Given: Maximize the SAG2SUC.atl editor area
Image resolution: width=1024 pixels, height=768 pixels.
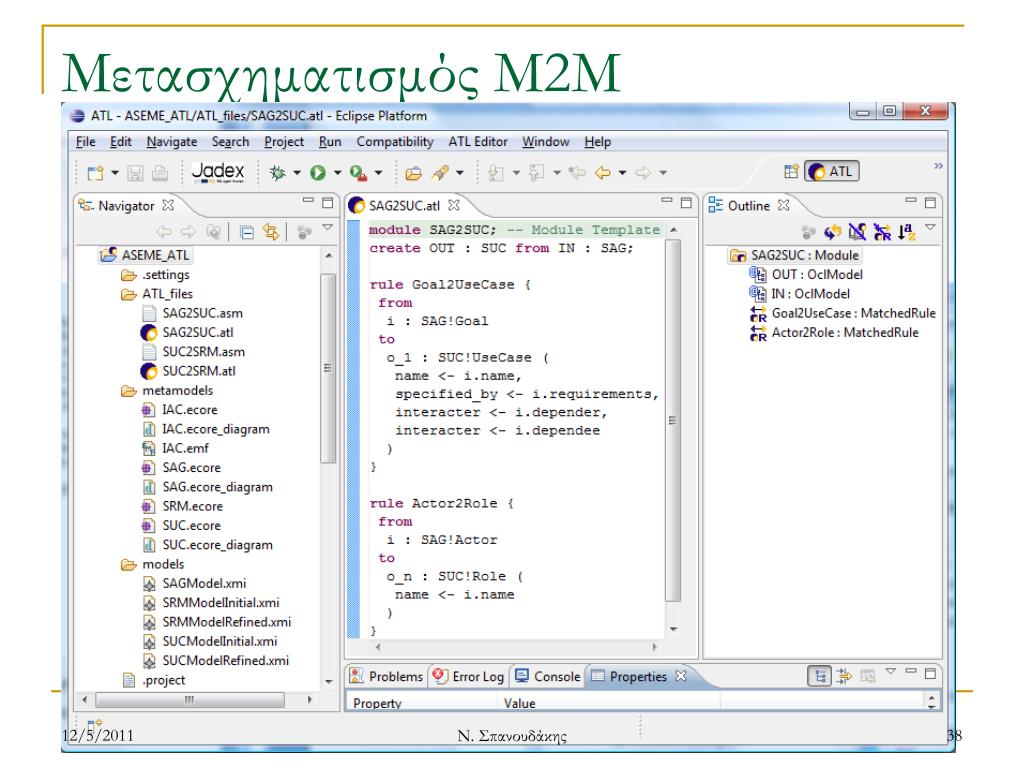Looking at the screenshot, I should (x=686, y=202).
